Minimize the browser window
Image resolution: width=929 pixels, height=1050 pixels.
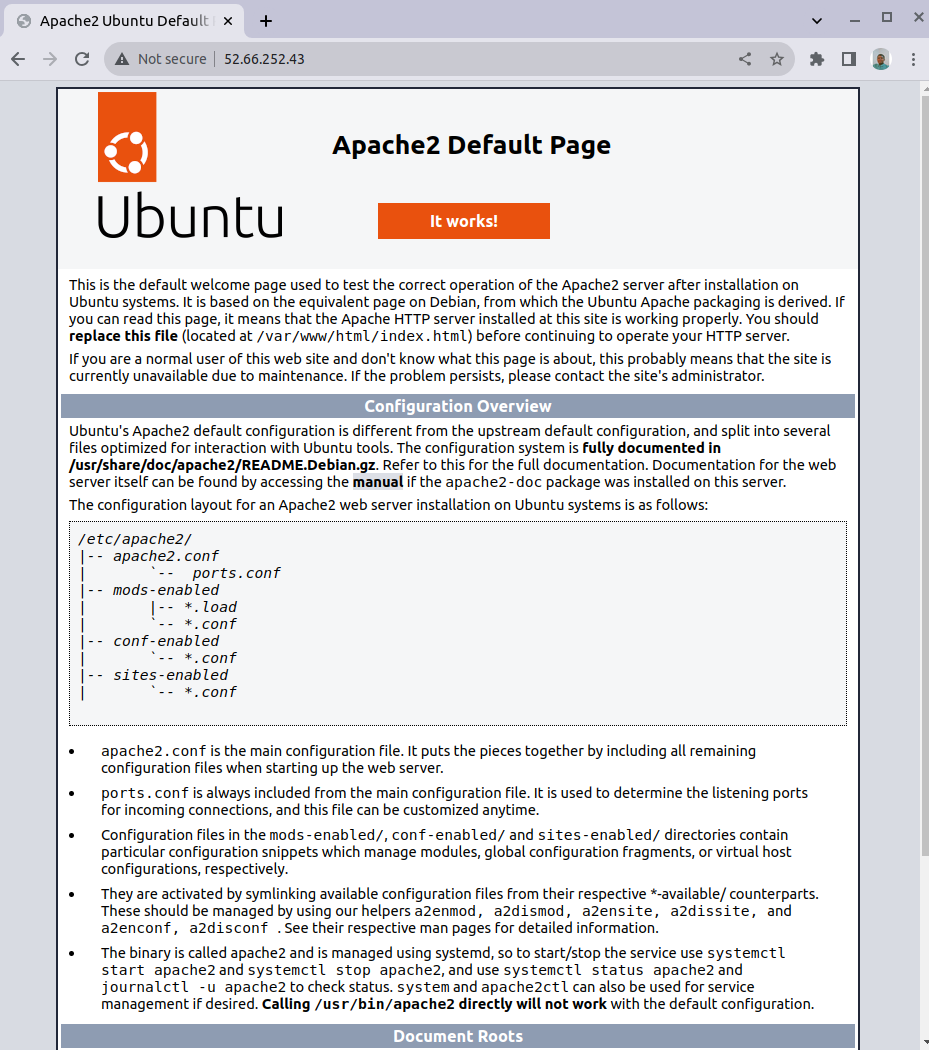(x=855, y=21)
